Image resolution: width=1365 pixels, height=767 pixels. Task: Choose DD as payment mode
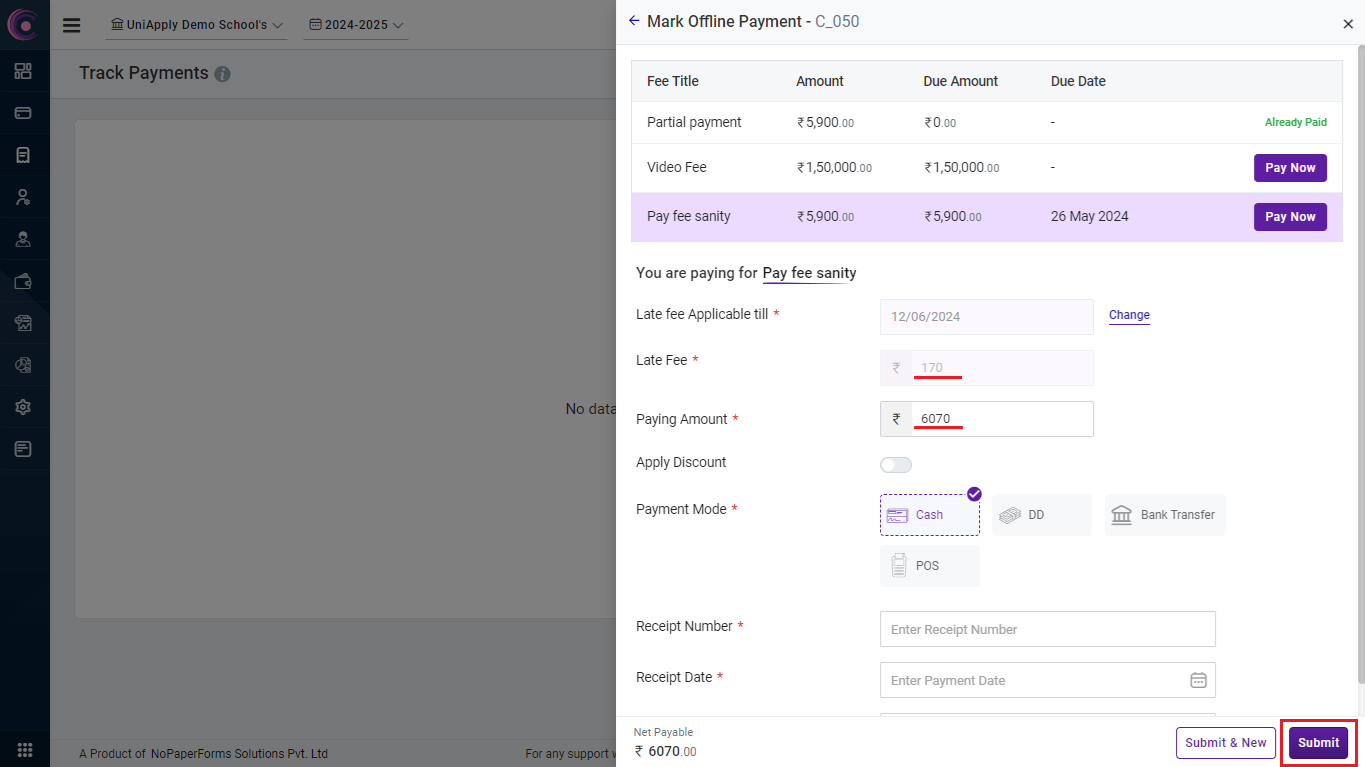1041,515
